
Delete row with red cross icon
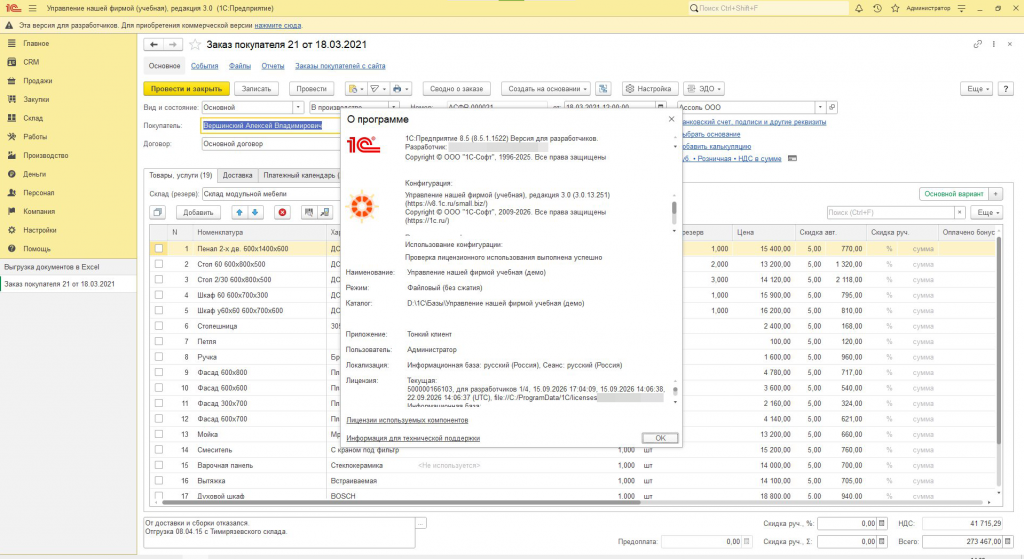point(282,212)
